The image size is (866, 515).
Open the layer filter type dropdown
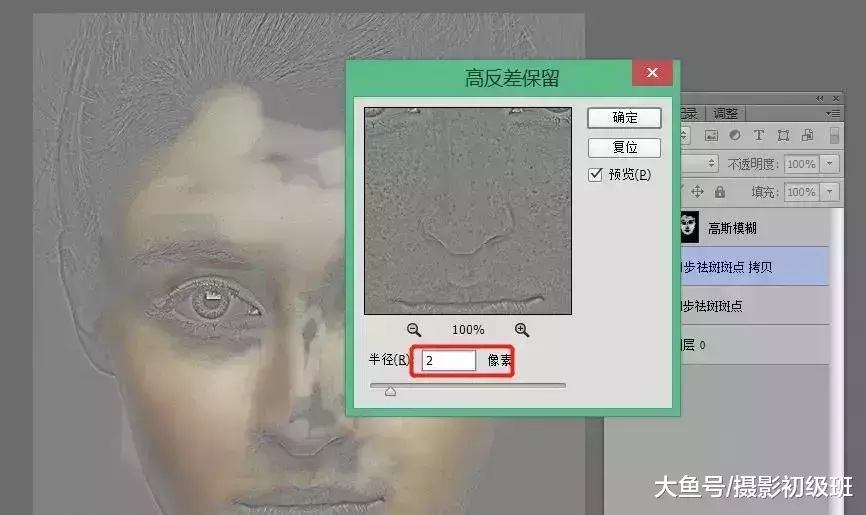tap(685, 135)
